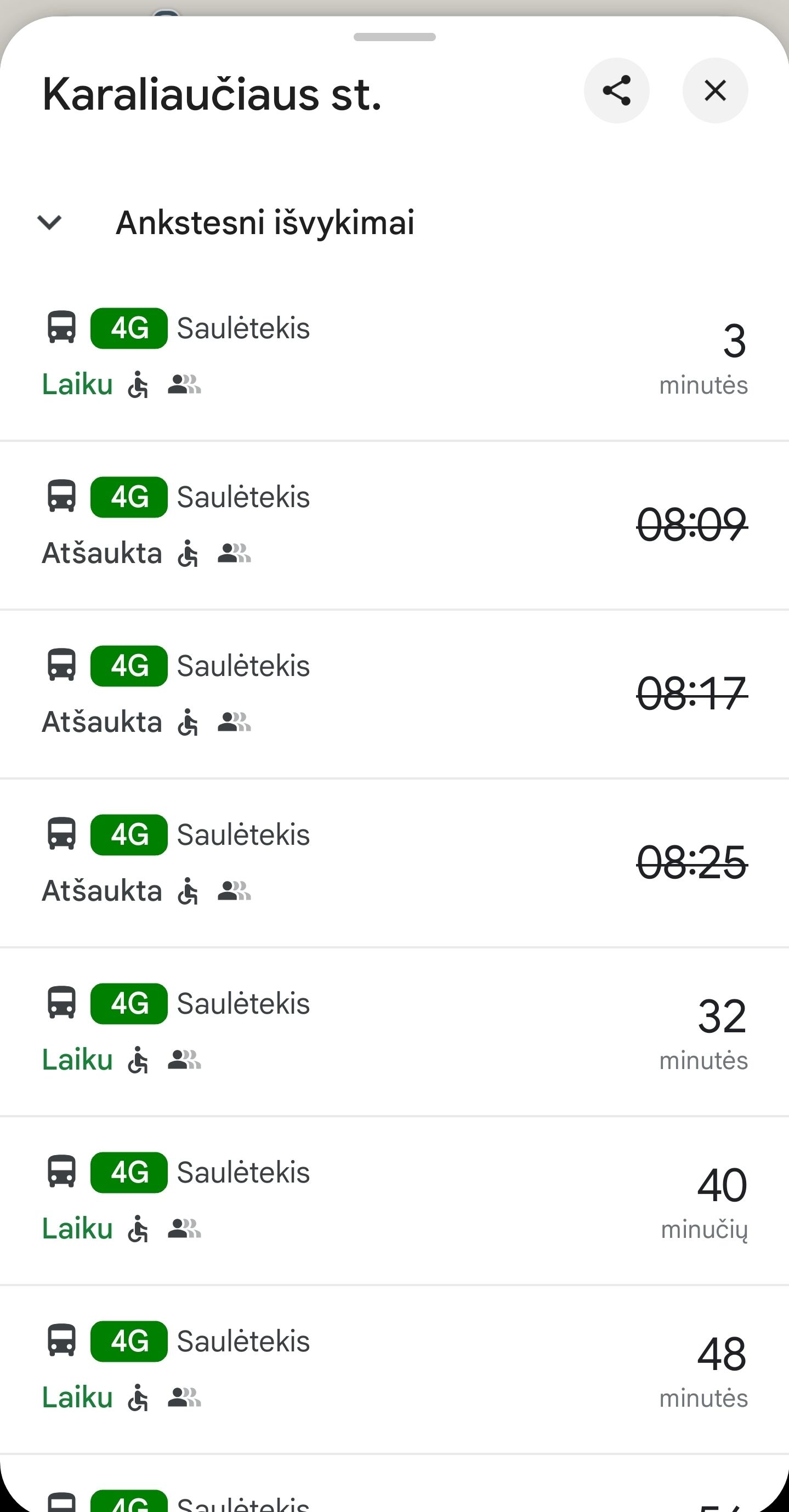This screenshot has width=789, height=1512.
Task: Tap Atšaukta status on the 08:25 departure
Action: tap(102, 891)
